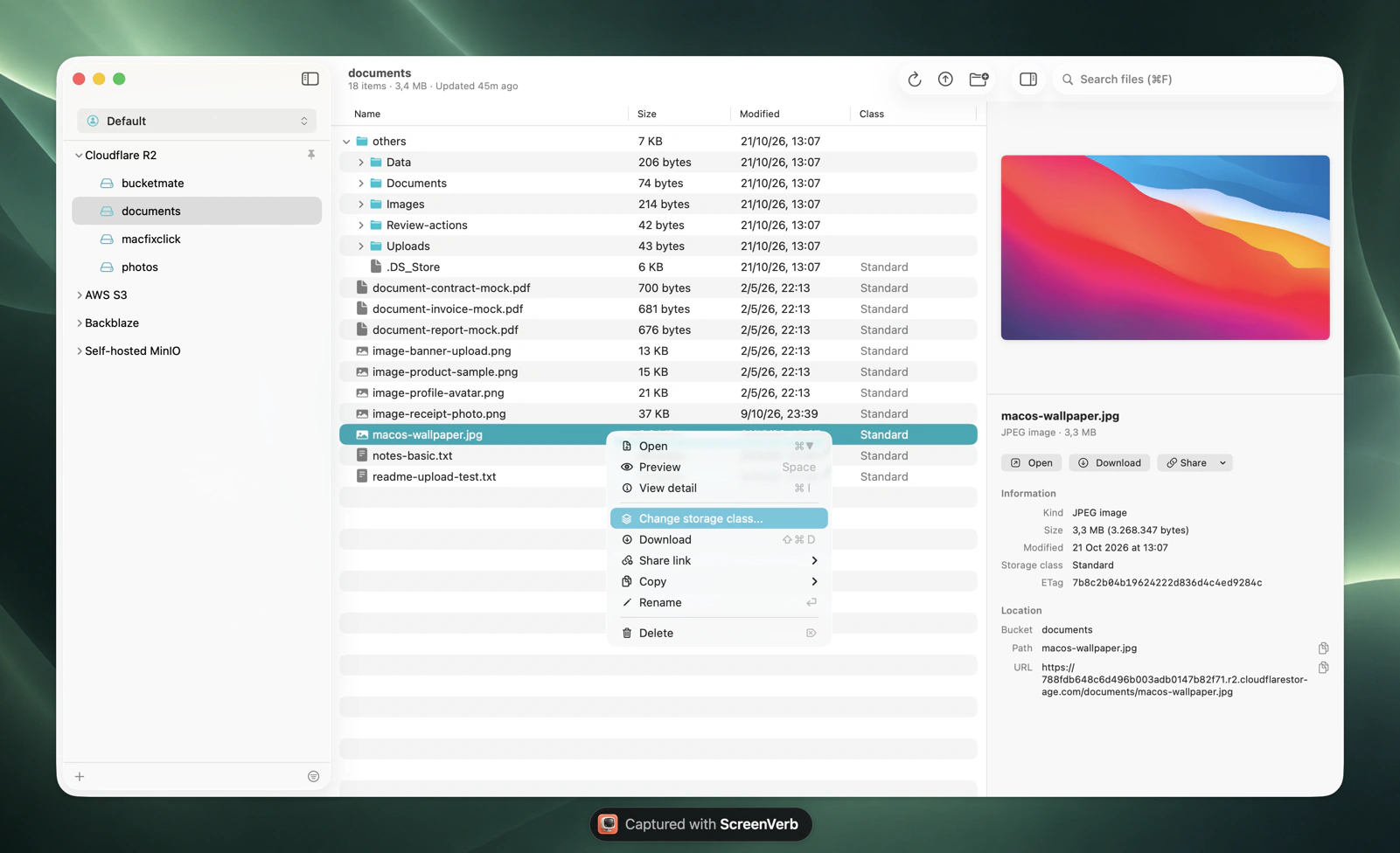Choose Change storage class... menu item
1400x853 pixels.
coord(719,518)
